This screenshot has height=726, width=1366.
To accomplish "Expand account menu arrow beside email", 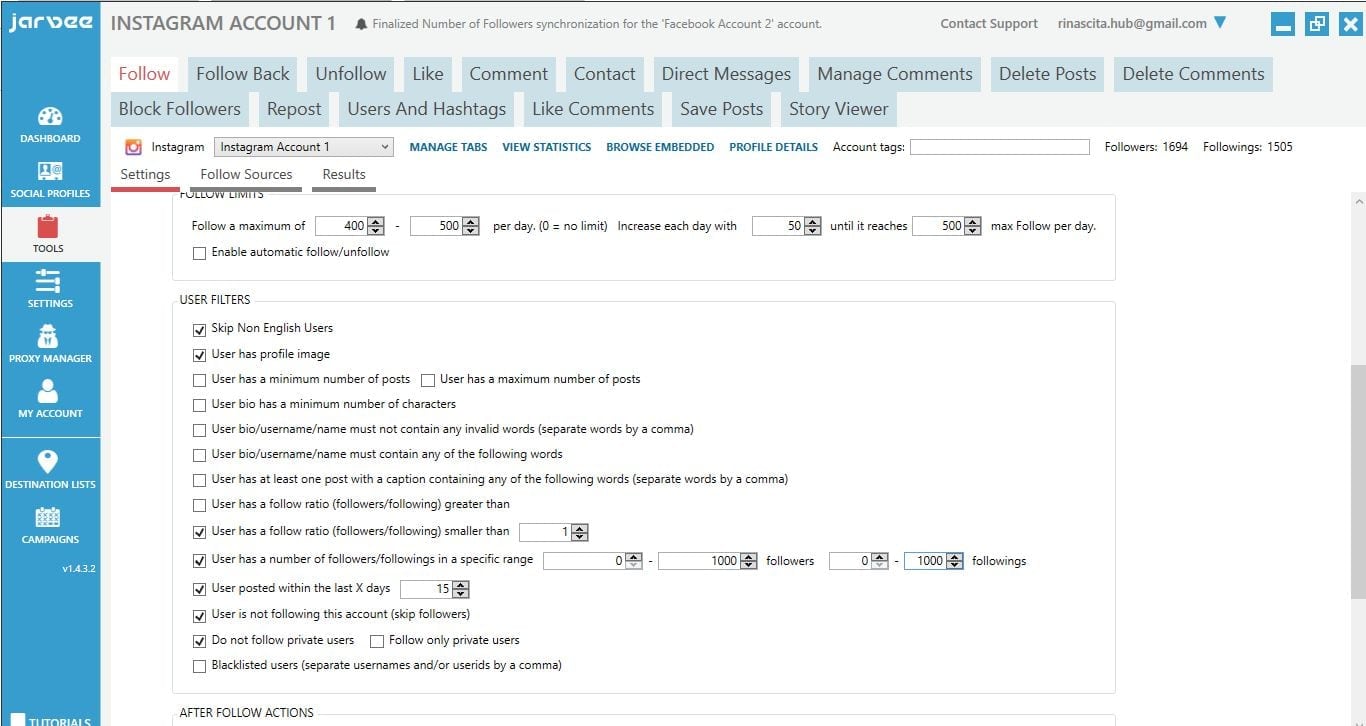I will tap(1220, 23).
